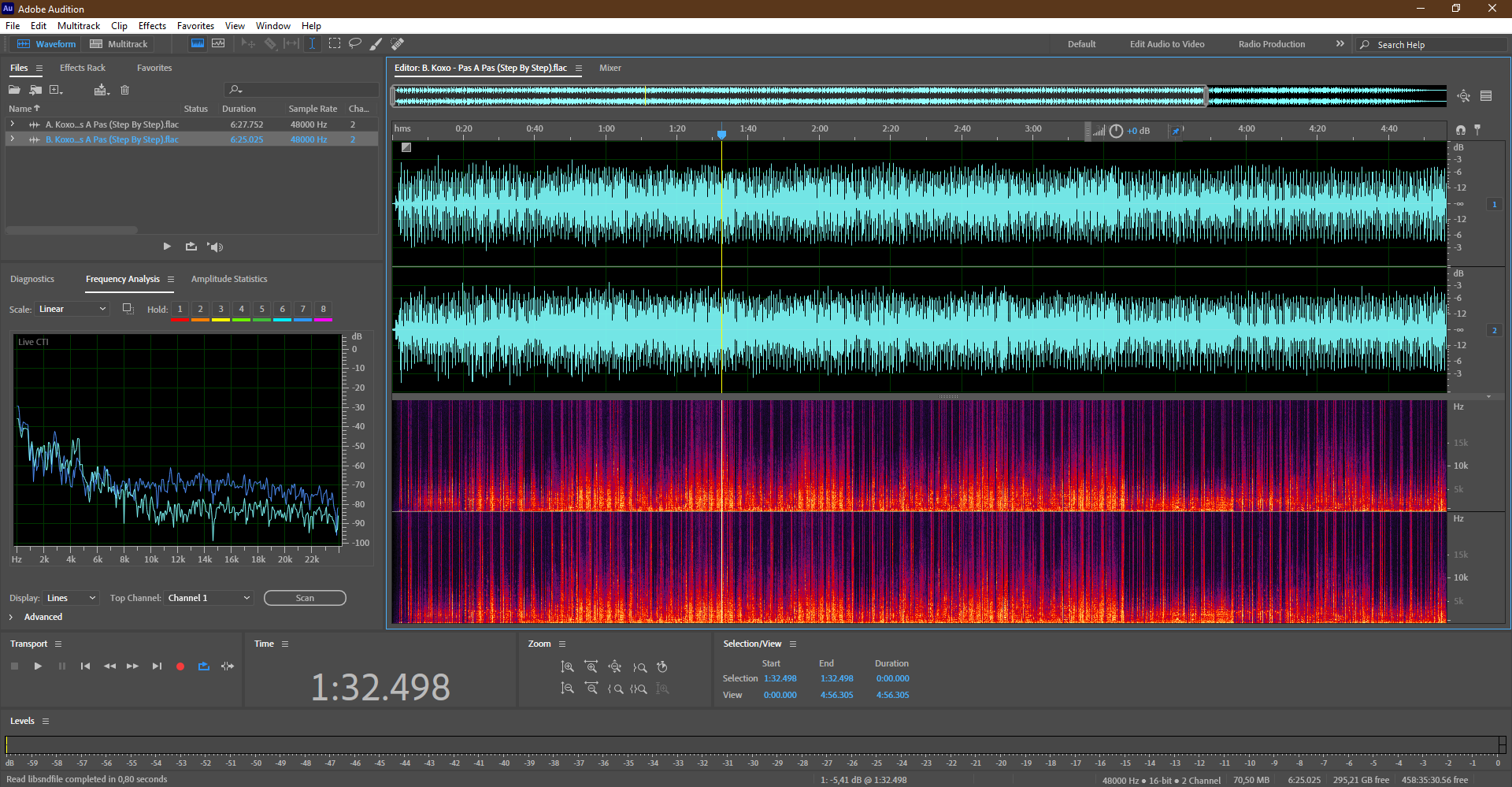Viewport: 1512px width, 787px height.
Task: Switch to Multitrack view button
Action: [x=119, y=44]
